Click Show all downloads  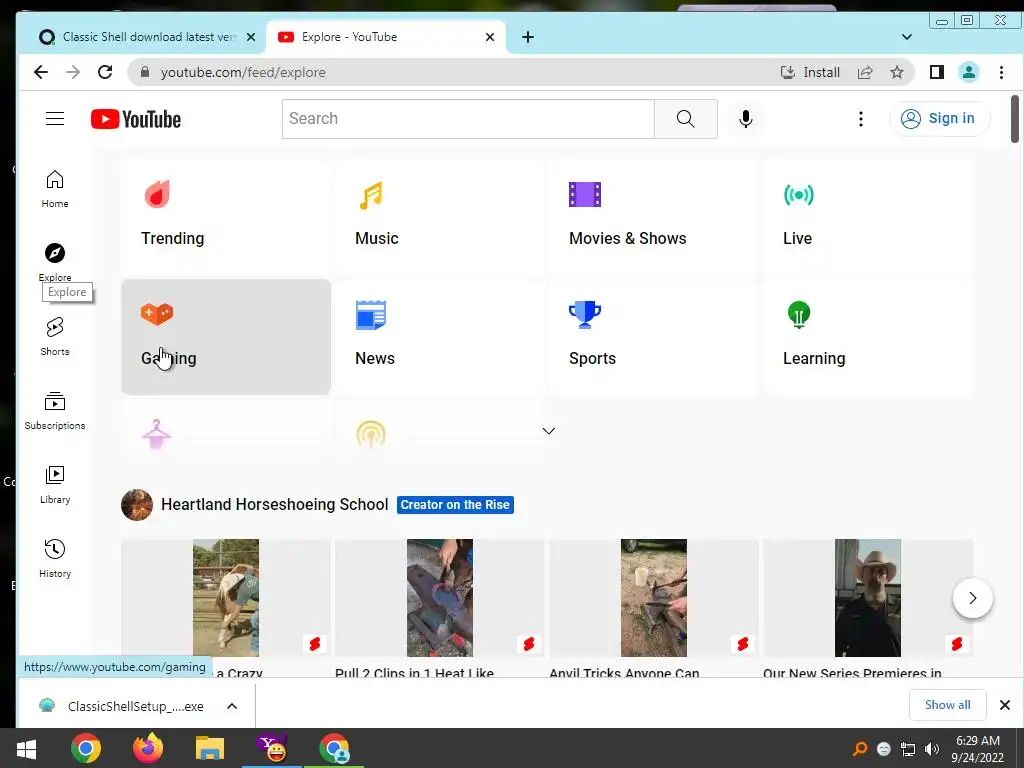click(x=947, y=705)
